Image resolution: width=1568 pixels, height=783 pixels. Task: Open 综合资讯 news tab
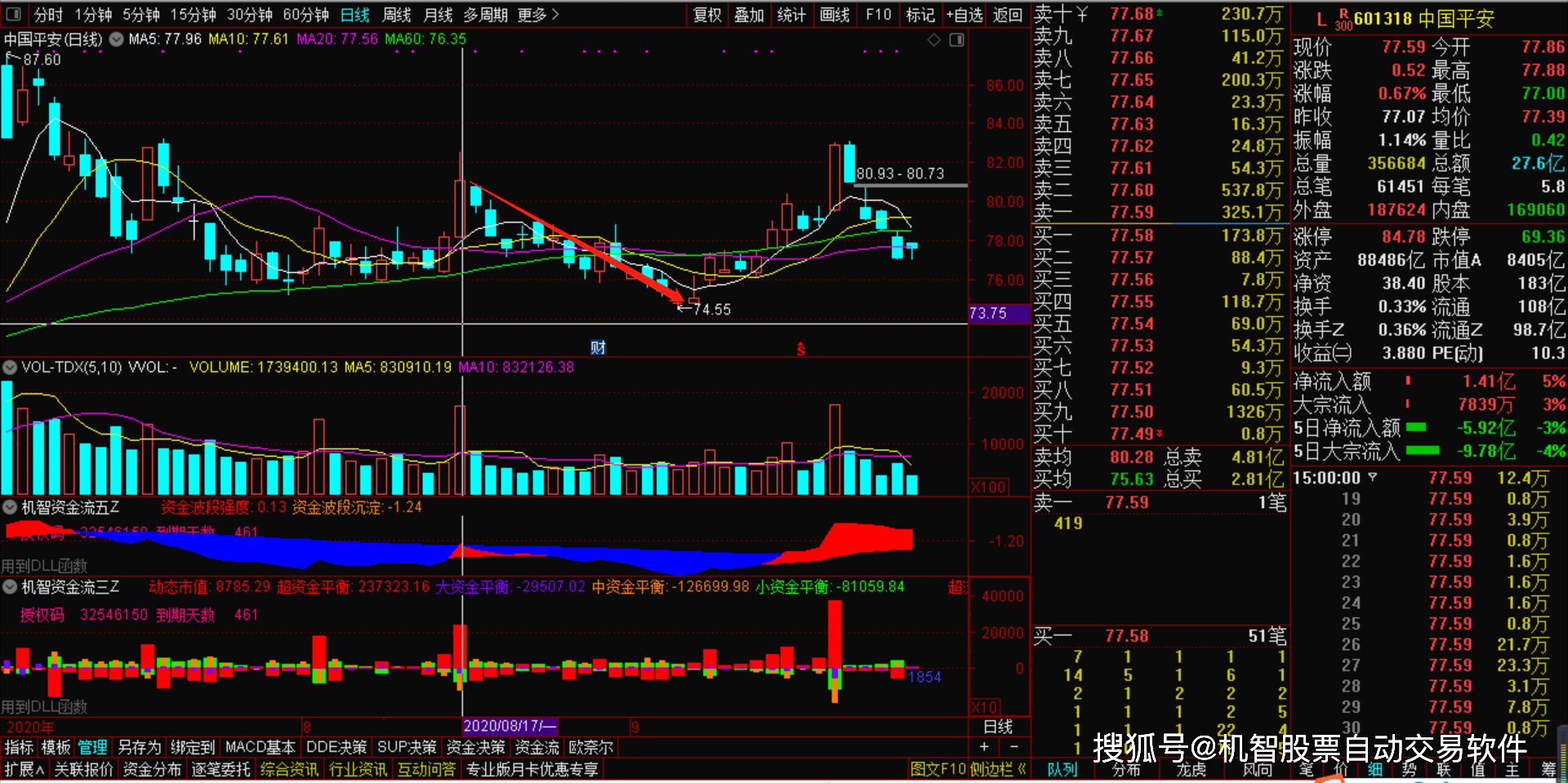point(289,769)
